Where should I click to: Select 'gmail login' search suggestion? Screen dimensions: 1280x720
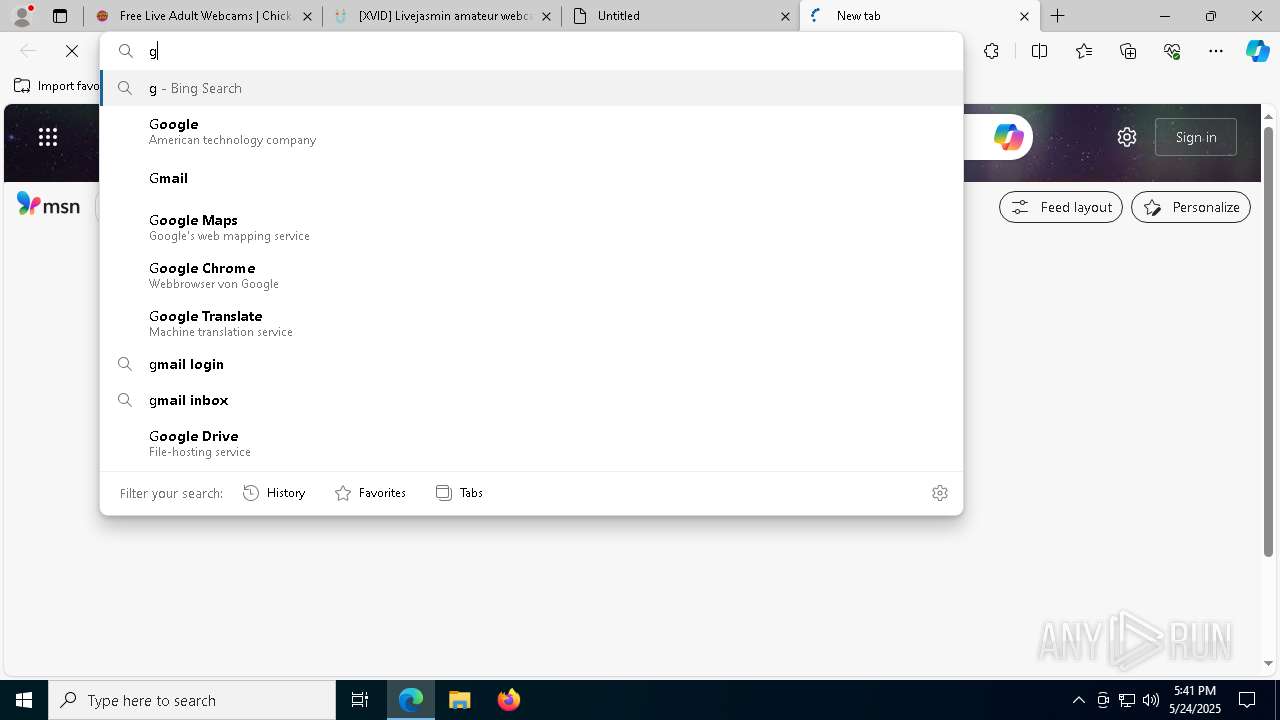tap(531, 364)
